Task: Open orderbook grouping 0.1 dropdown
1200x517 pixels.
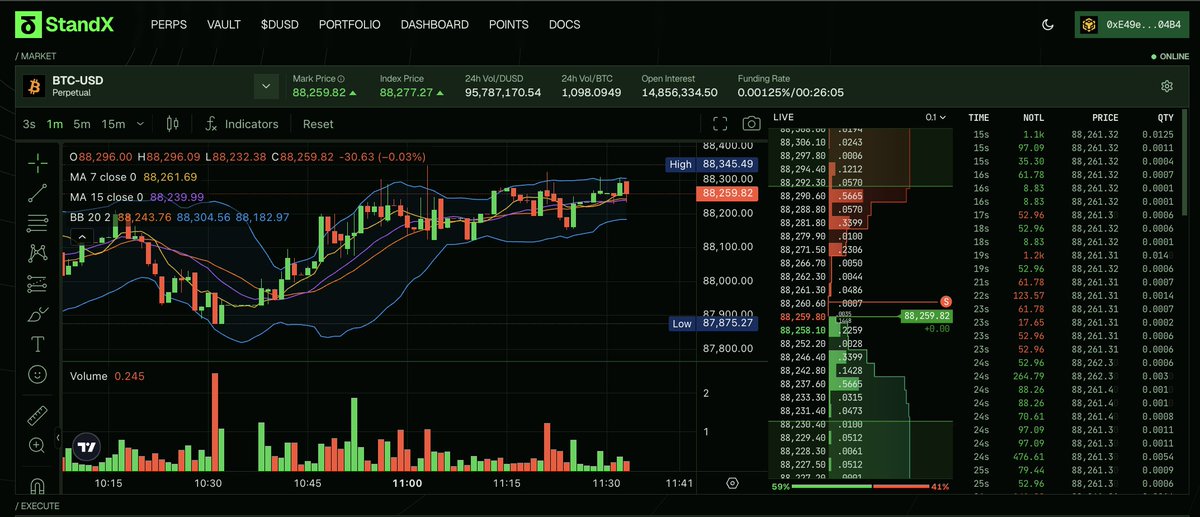Action: [x=936, y=118]
